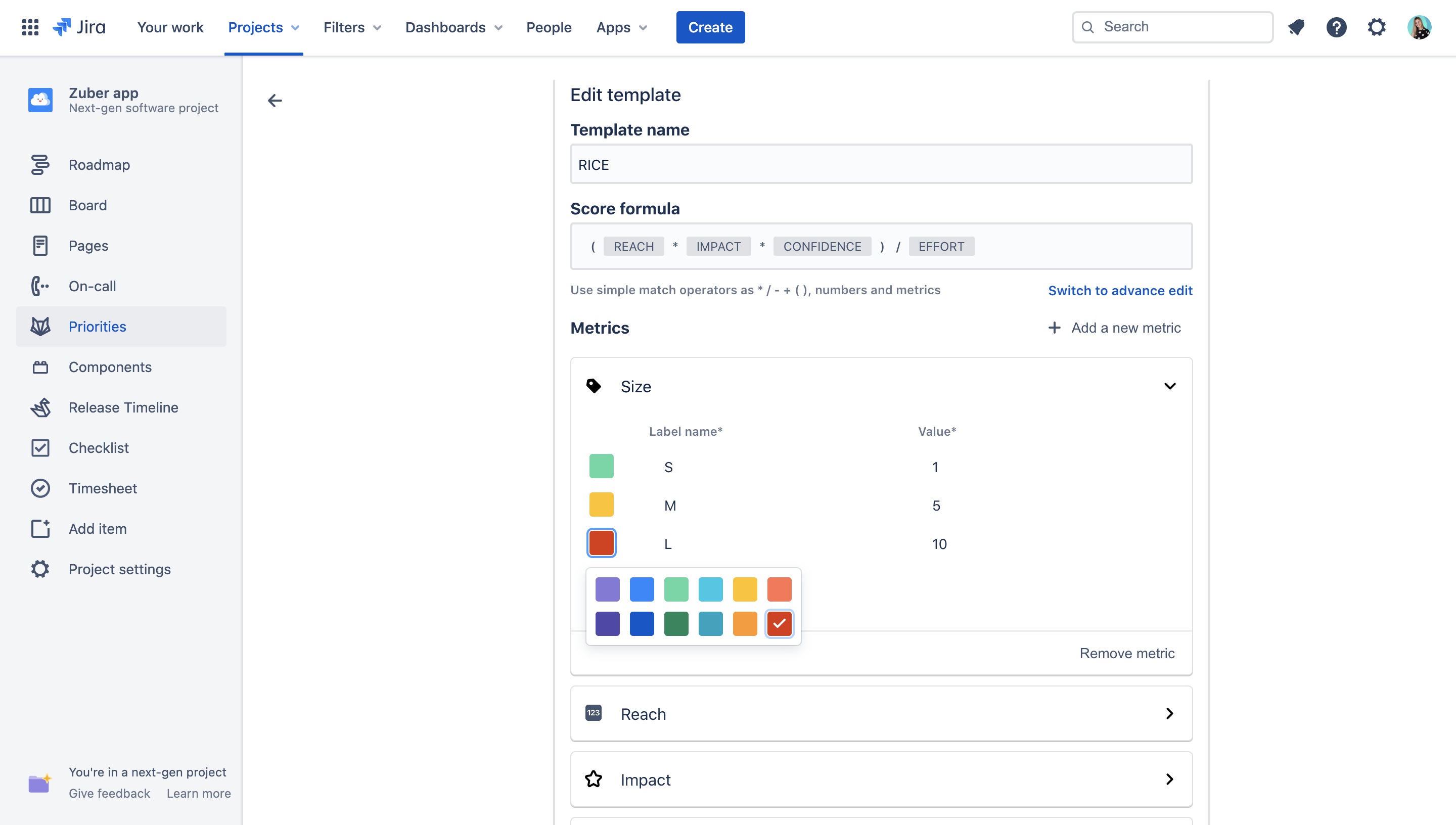Open notifications bell icon
The height and width of the screenshot is (825, 1456).
click(1296, 27)
